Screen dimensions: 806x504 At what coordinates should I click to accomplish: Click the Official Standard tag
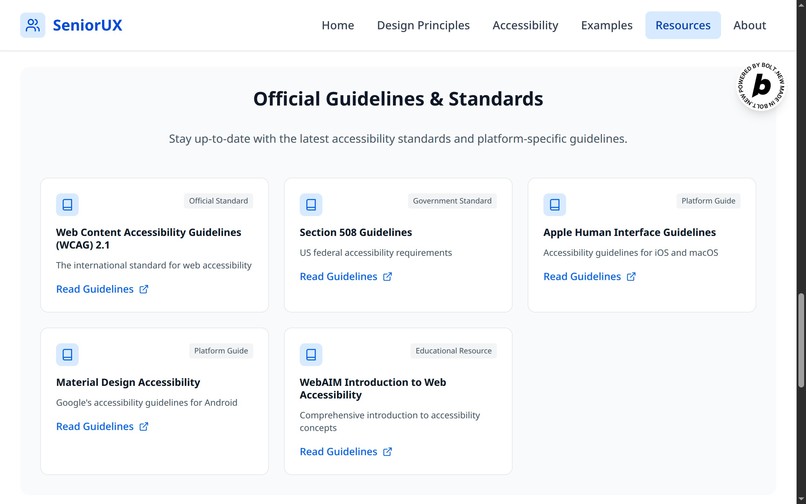point(218,201)
